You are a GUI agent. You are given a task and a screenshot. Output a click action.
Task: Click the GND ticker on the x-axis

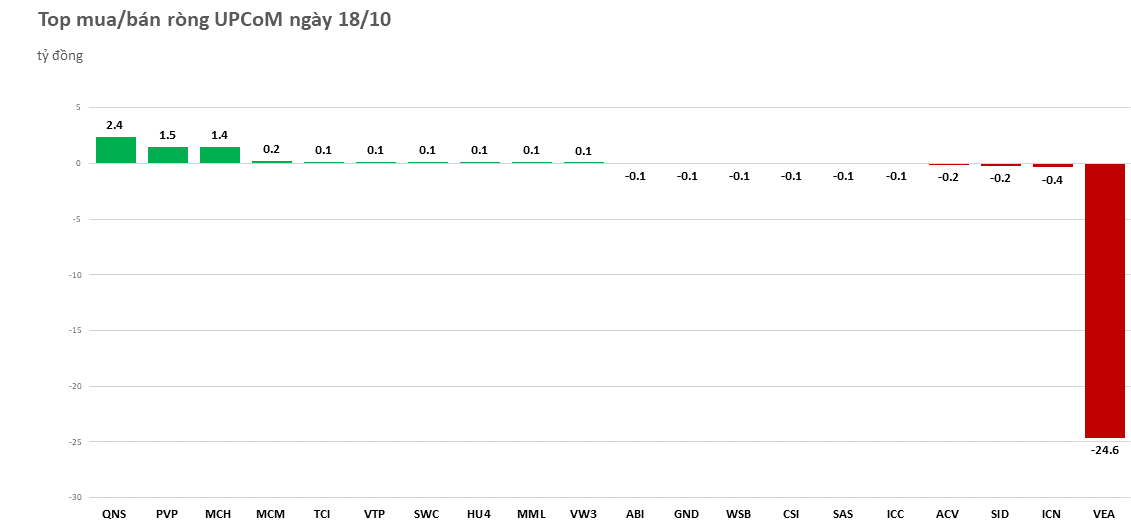[686, 514]
